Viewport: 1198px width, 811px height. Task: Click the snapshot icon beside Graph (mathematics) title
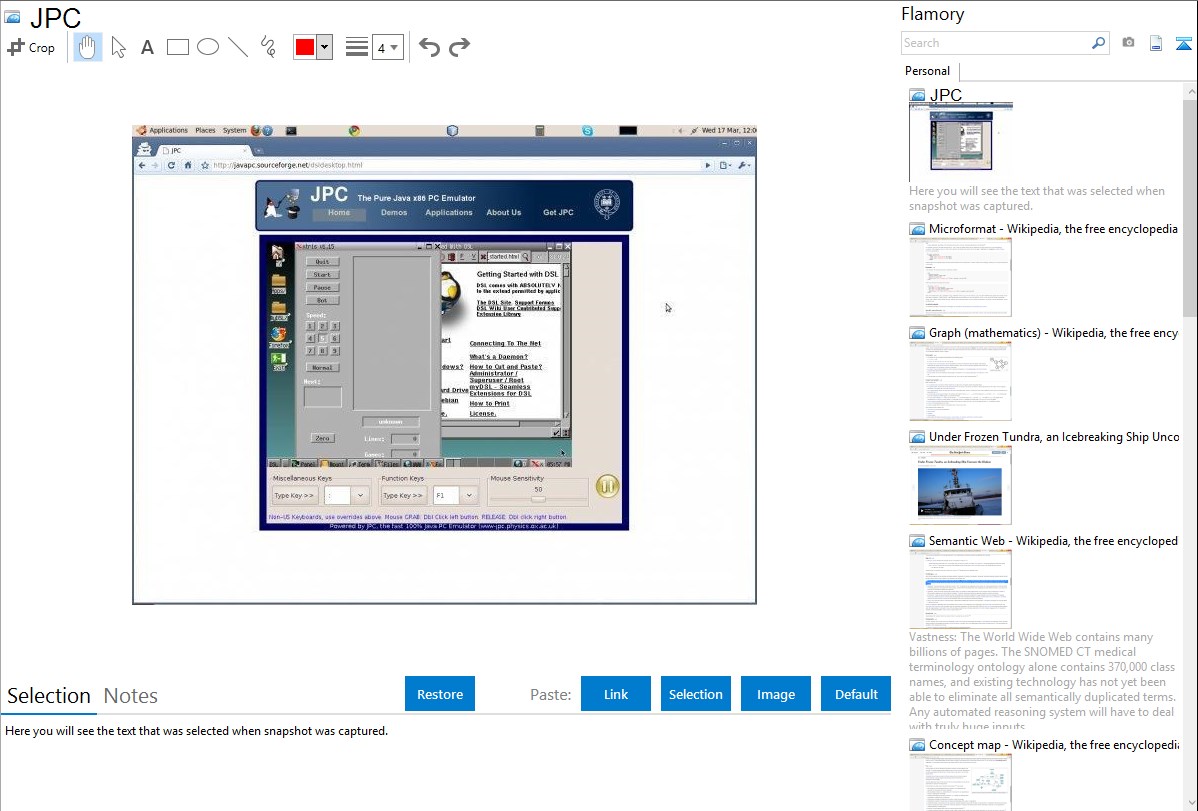918,333
